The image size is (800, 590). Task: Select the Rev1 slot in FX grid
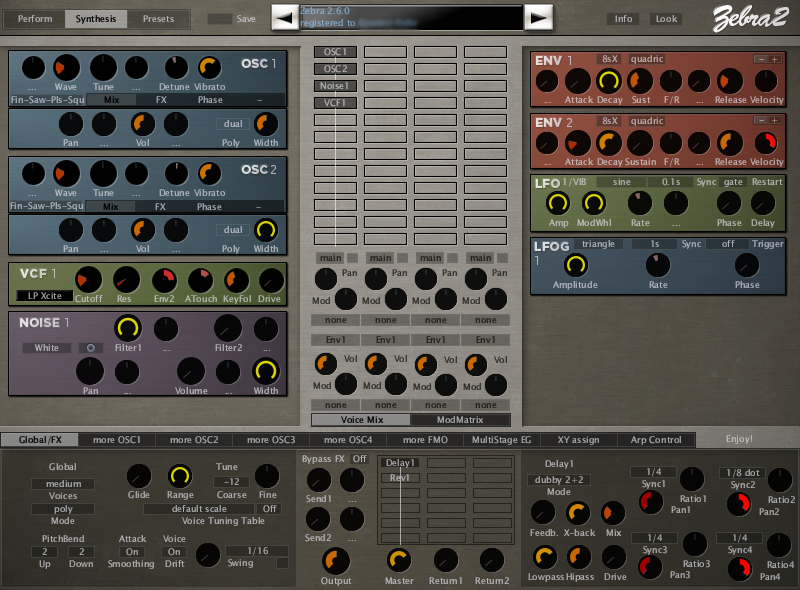coord(399,478)
